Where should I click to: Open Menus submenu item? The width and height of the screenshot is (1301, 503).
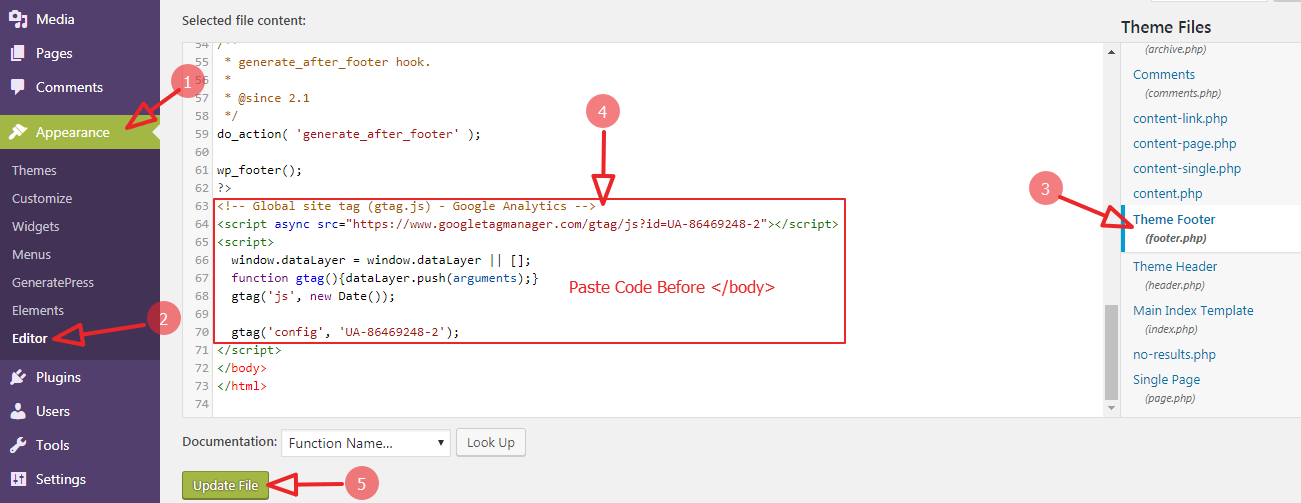tap(31, 254)
